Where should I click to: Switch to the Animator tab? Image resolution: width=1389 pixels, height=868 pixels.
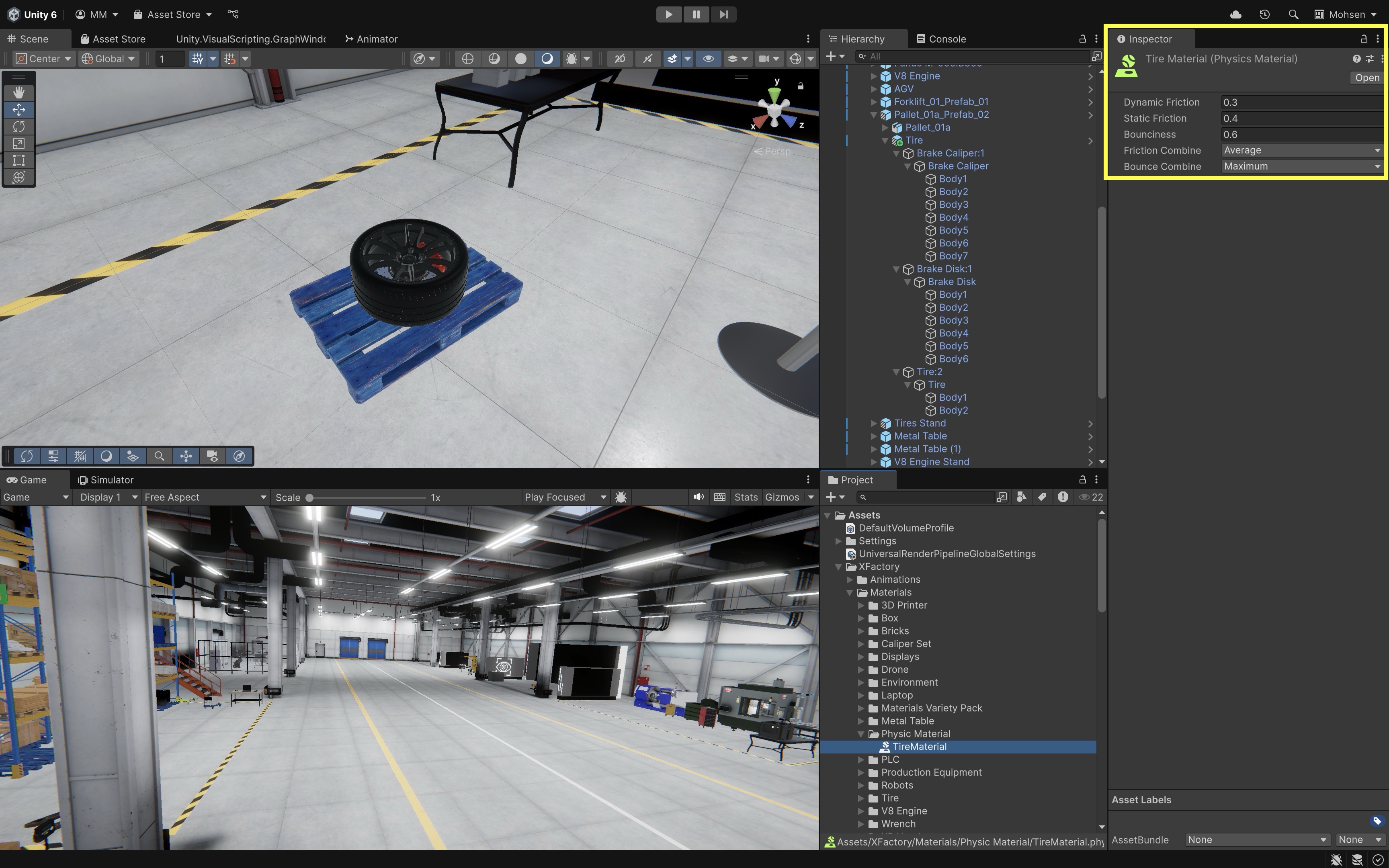(371, 39)
